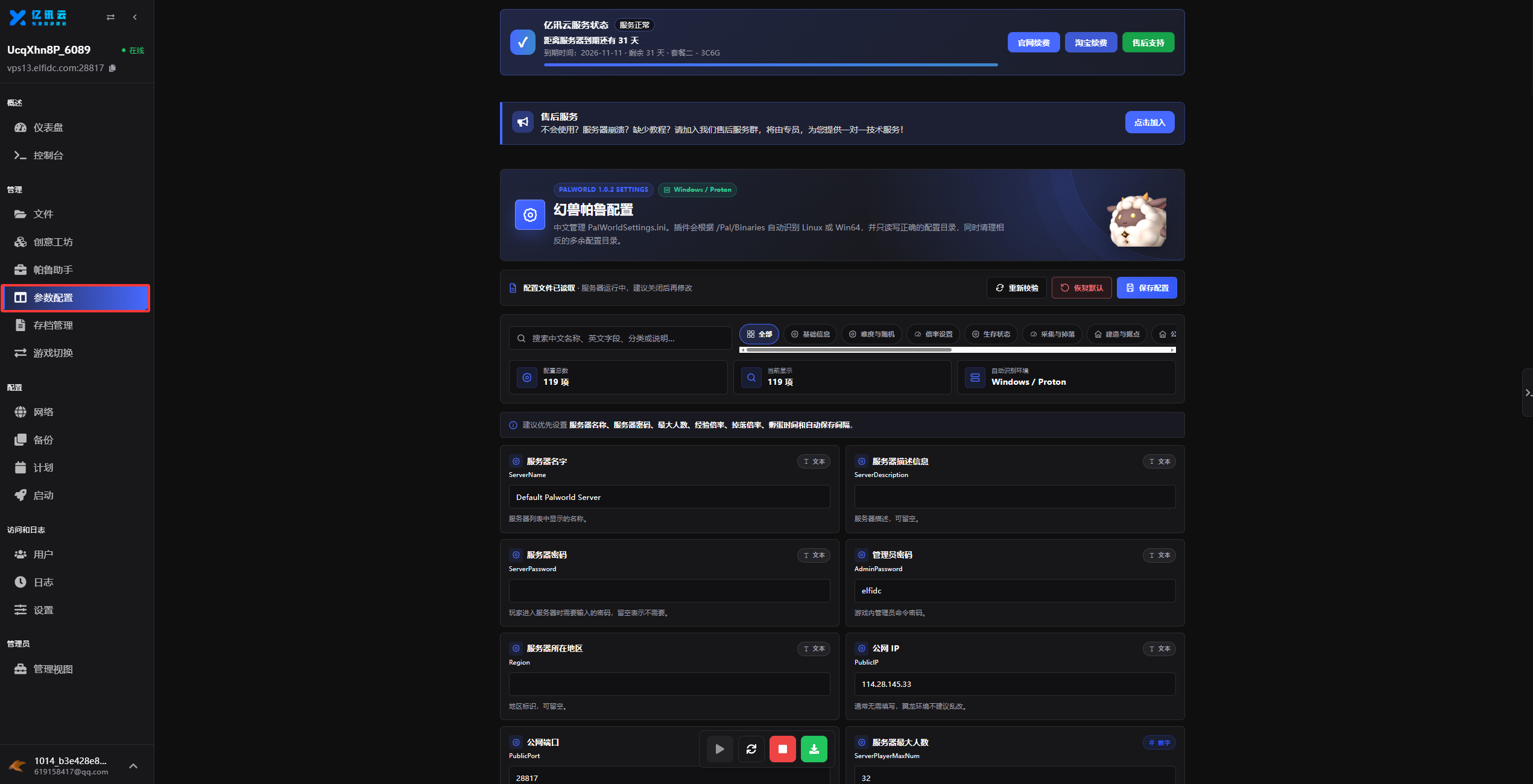Click the ServerName text field
The width and height of the screenshot is (1533, 784).
pyautogui.click(x=669, y=497)
